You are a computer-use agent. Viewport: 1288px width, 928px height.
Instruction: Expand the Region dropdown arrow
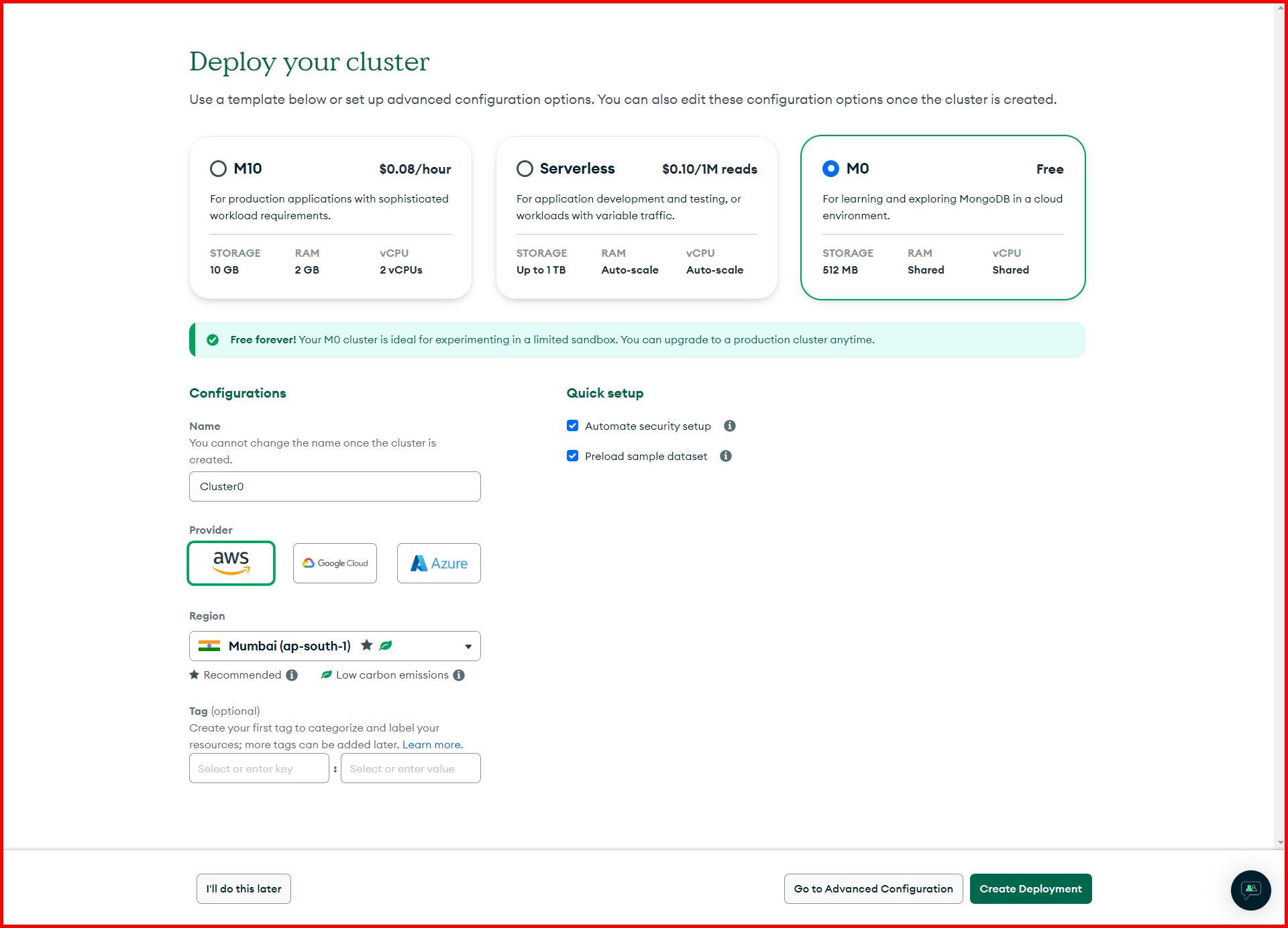pos(468,646)
